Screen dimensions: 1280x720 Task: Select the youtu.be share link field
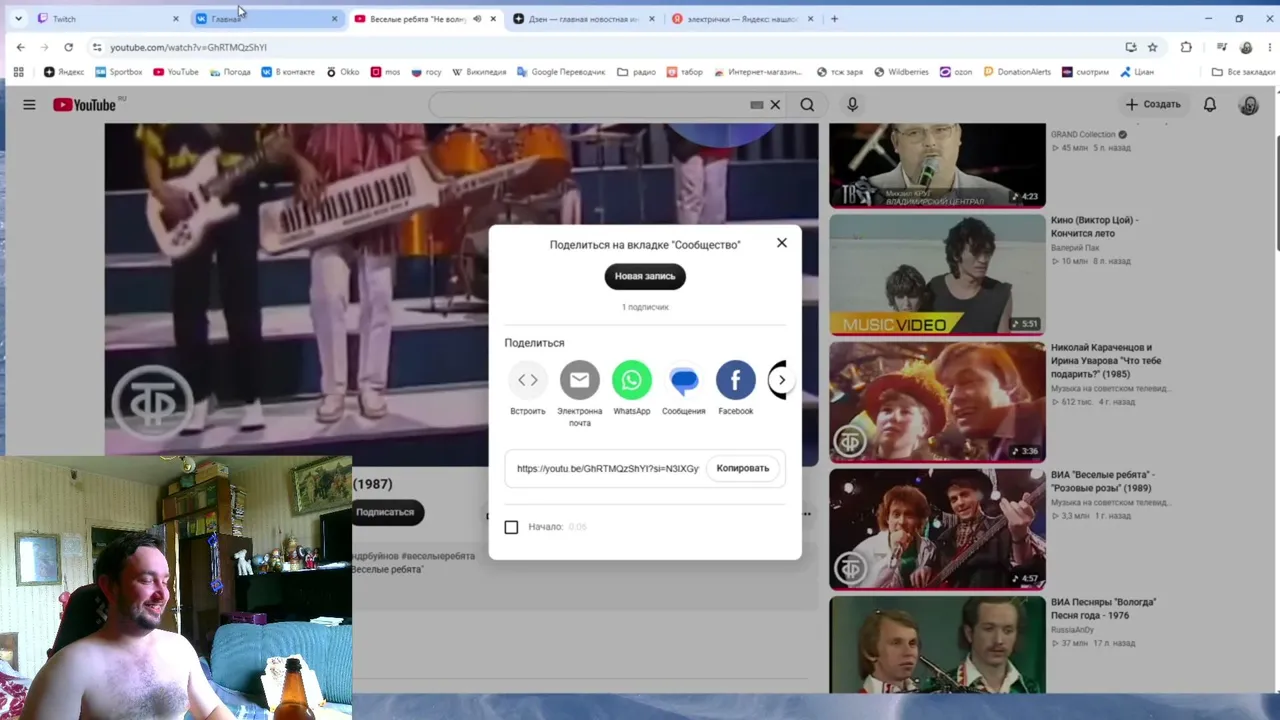[x=608, y=468]
